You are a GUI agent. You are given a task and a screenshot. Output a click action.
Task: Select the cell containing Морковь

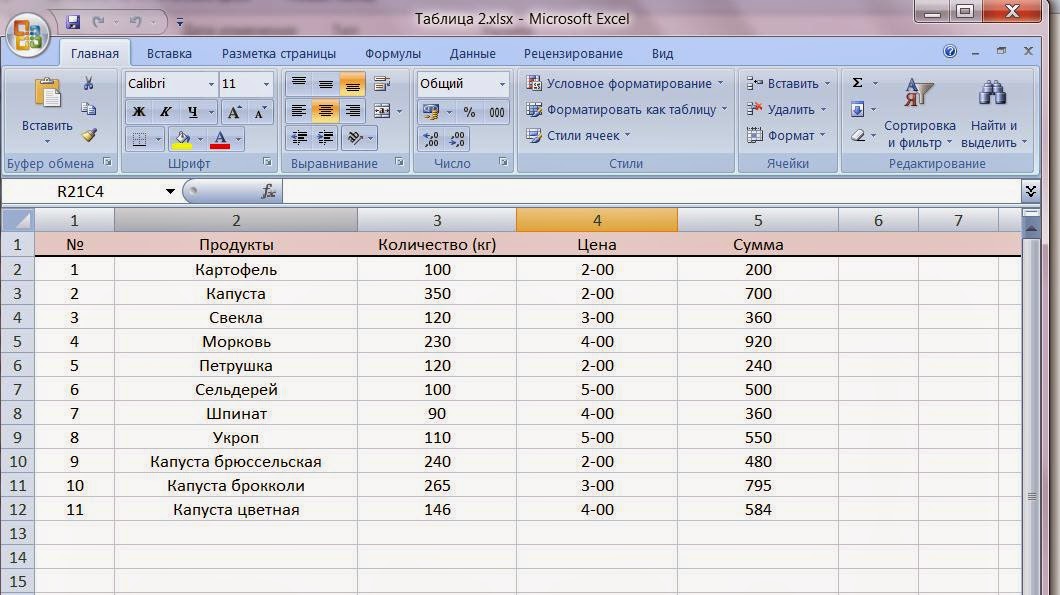[236, 342]
